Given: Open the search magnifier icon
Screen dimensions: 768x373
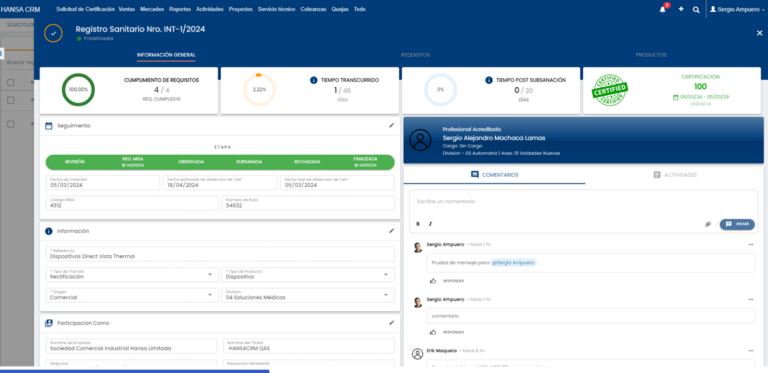Looking at the screenshot, I should (696, 9).
